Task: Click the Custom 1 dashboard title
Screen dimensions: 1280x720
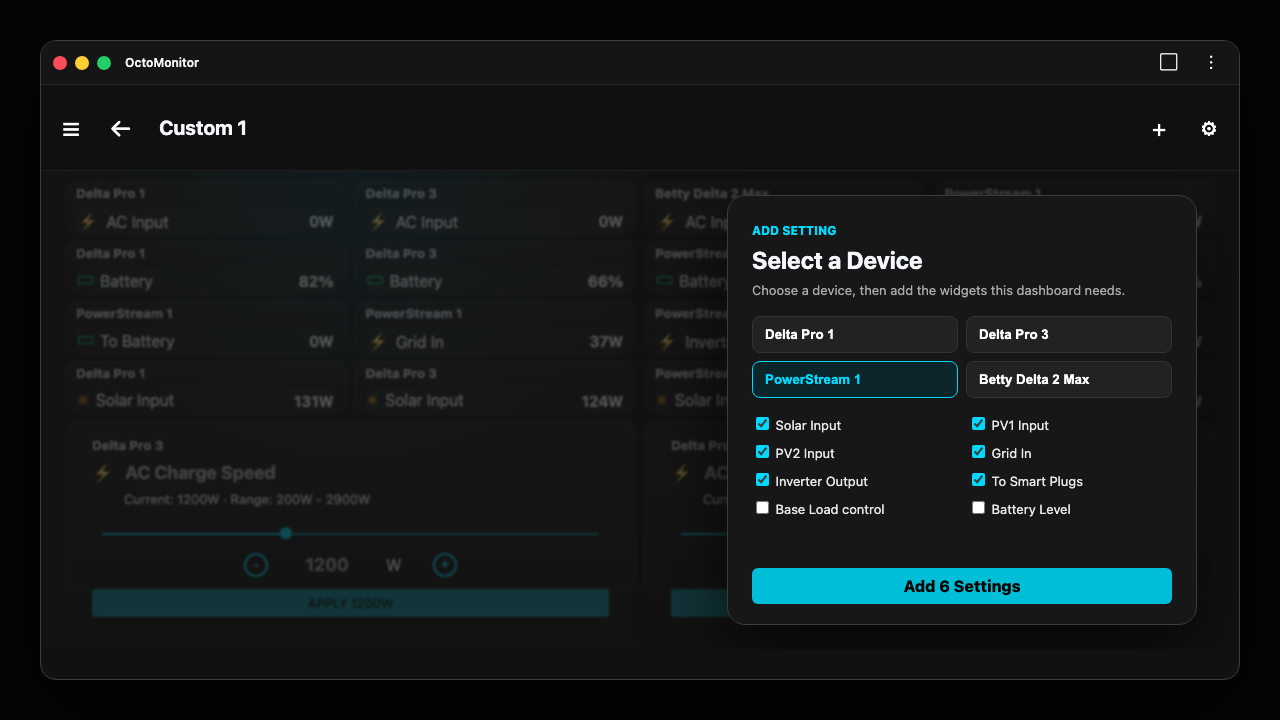Action: click(203, 128)
